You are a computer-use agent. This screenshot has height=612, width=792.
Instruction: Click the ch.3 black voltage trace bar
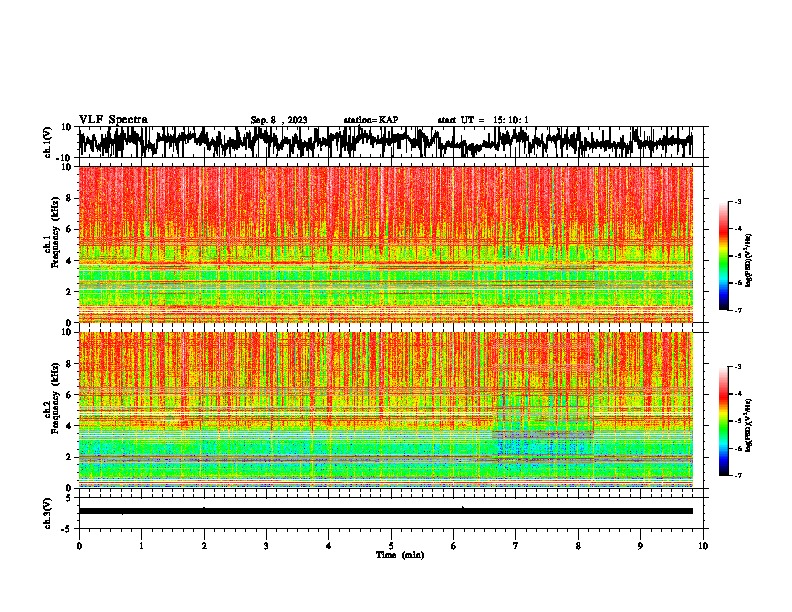(385, 511)
